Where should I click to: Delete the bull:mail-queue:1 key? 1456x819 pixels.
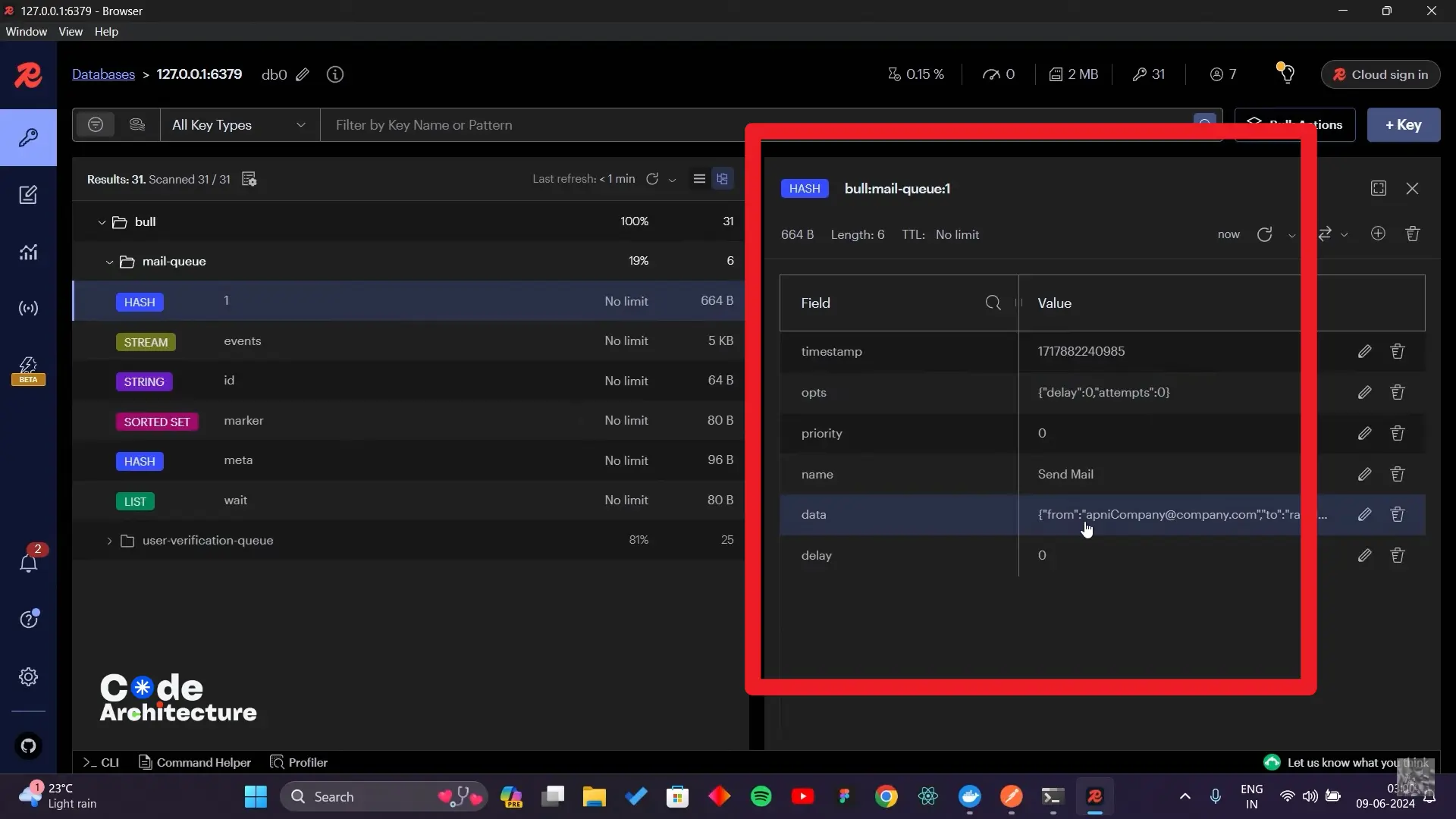(1412, 234)
